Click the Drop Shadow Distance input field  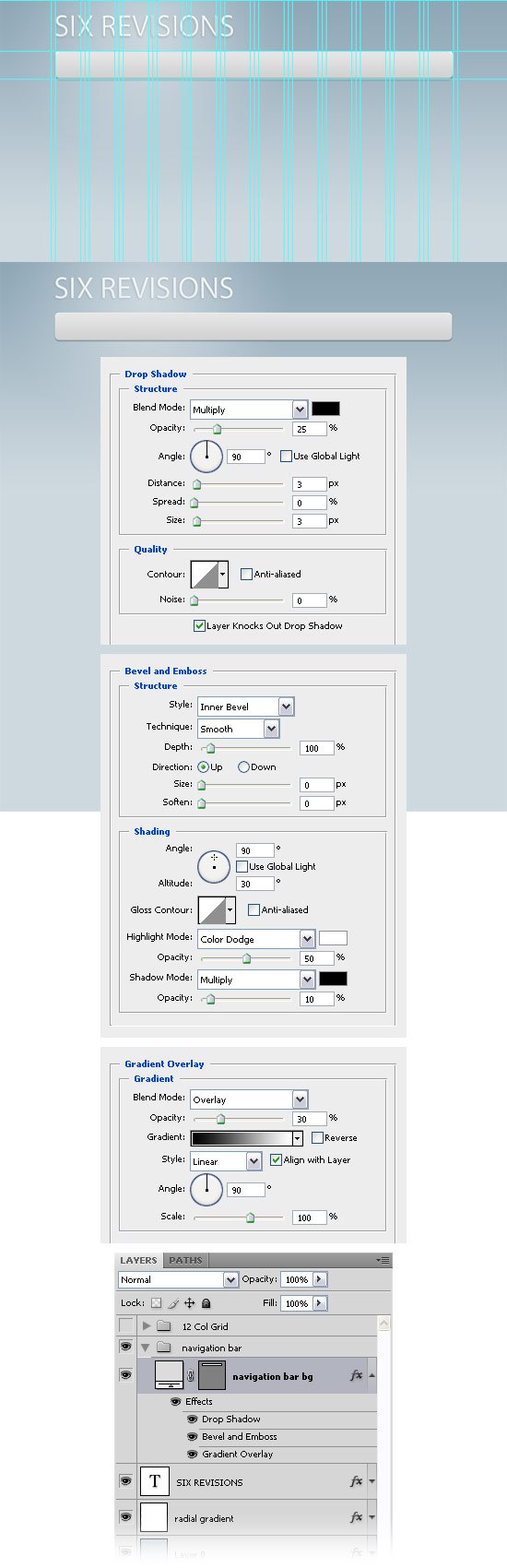coord(310,483)
